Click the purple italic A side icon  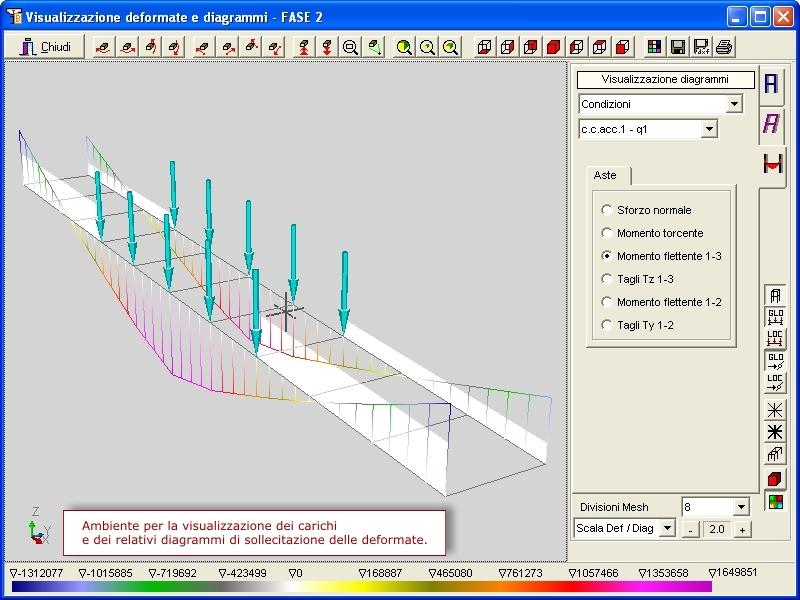click(772, 124)
